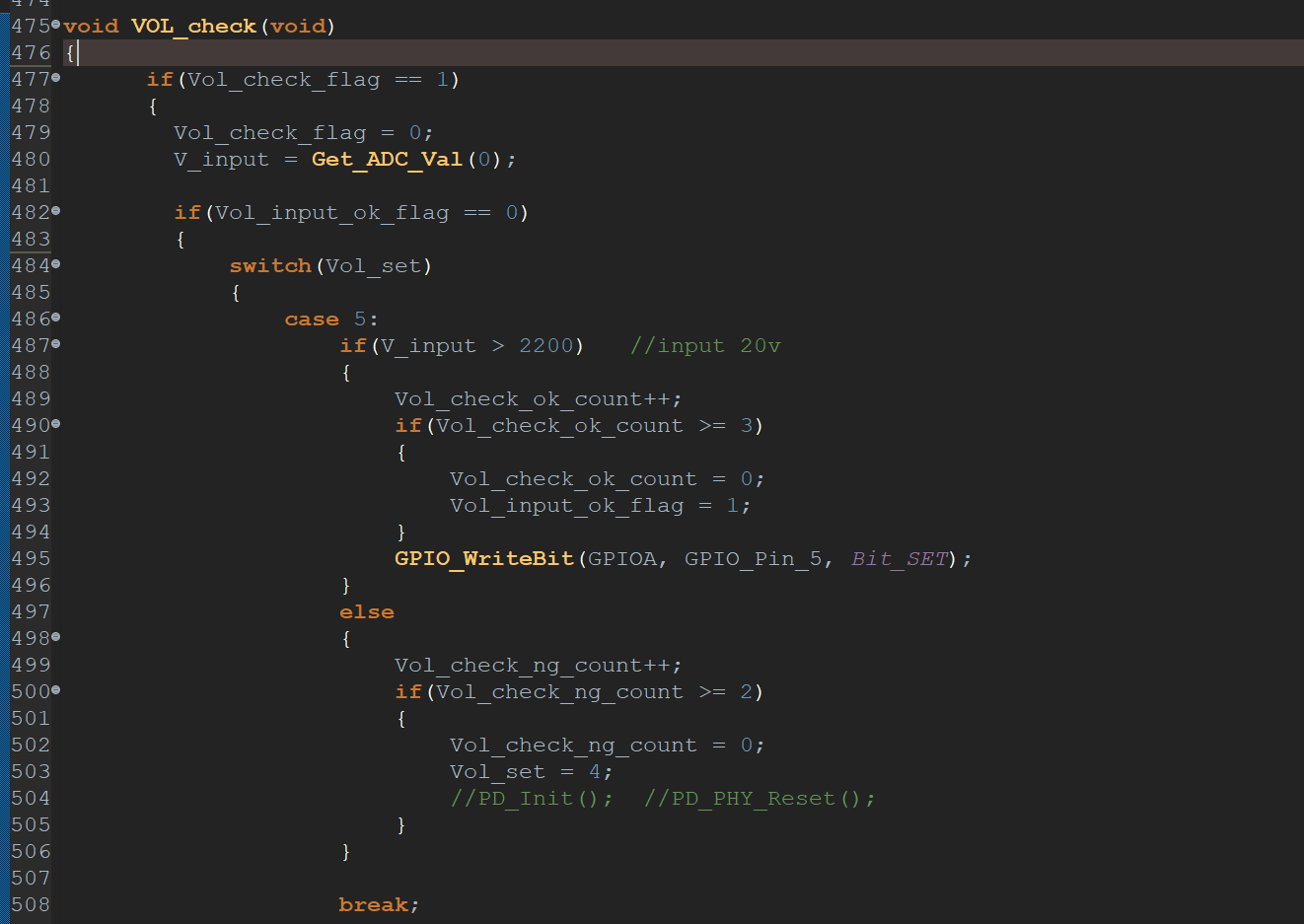Click the if condition on line 490

coord(579,426)
